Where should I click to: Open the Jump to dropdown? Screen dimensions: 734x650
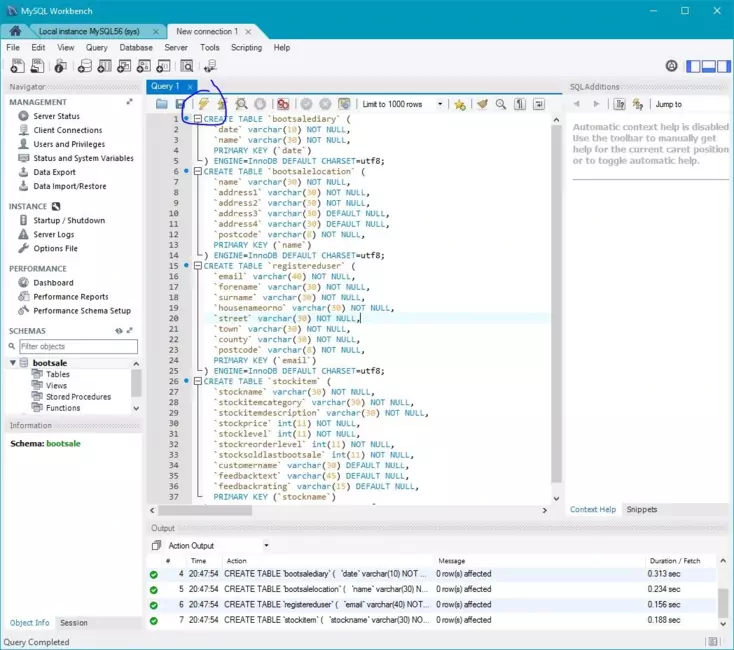pyautogui.click(x=668, y=104)
